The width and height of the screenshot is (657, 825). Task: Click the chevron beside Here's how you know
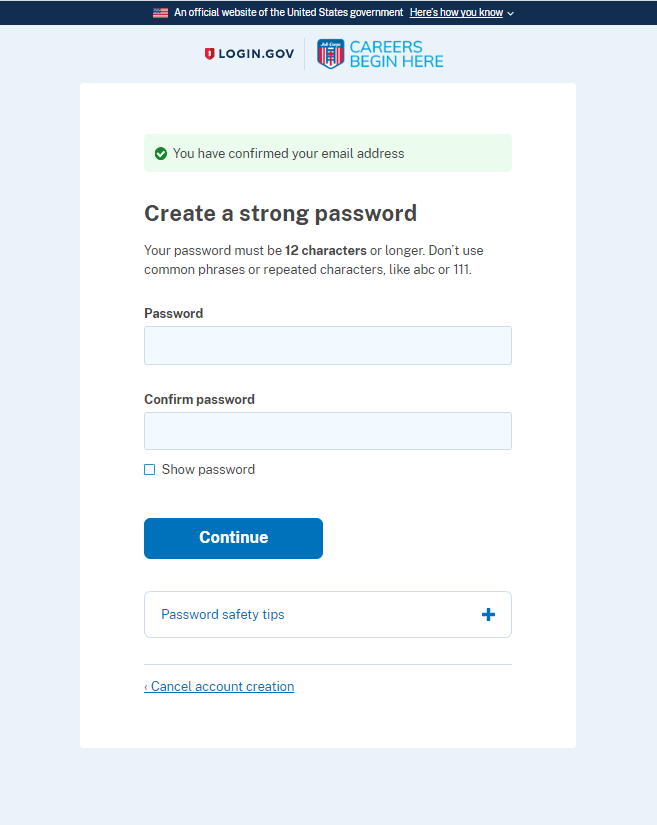click(510, 14)
